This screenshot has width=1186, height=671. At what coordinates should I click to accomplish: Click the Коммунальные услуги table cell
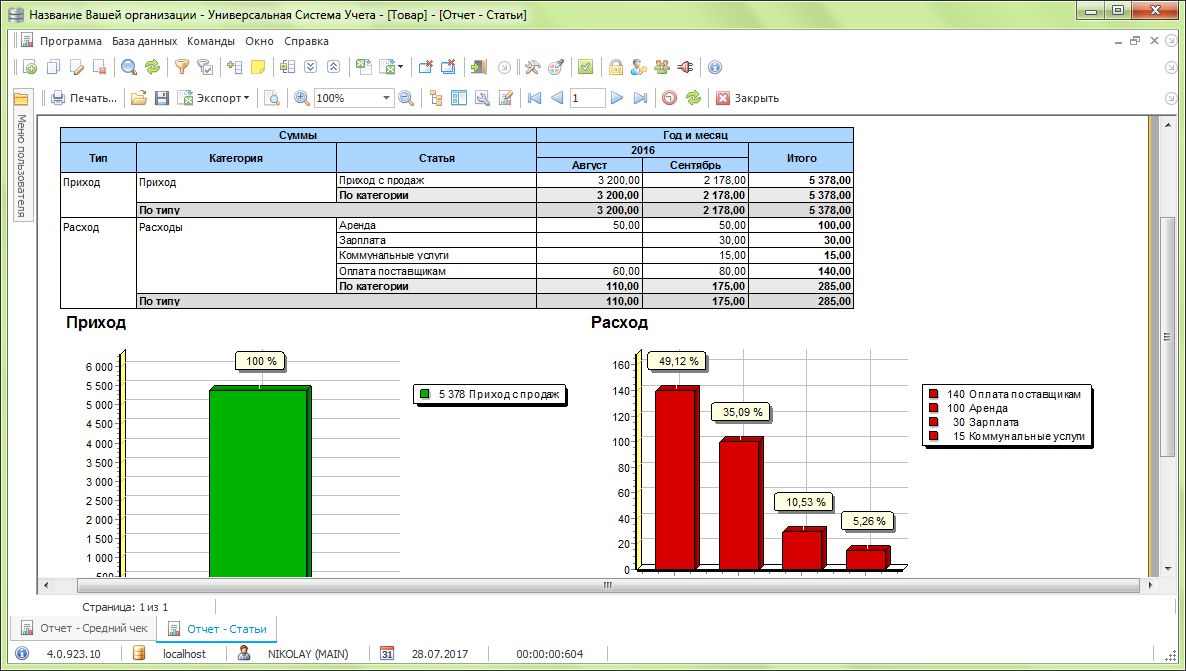(436, 256)
